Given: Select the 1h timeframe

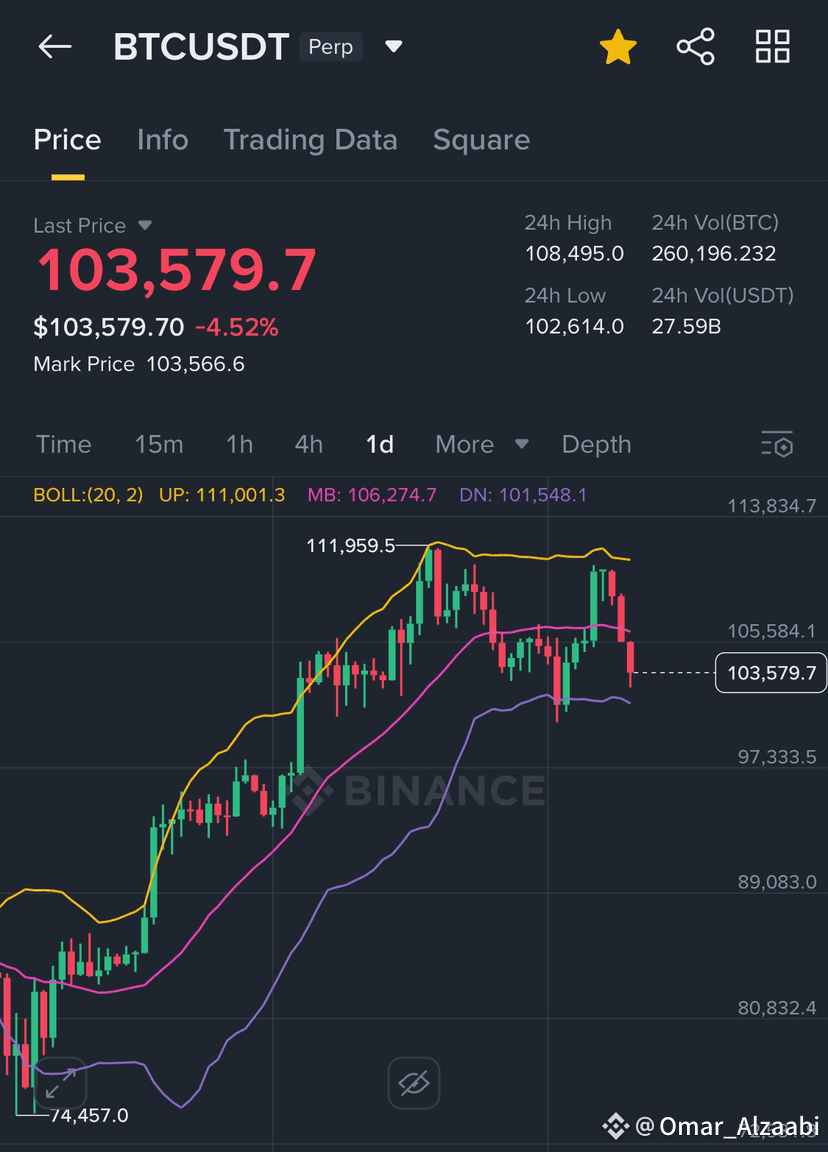Looking at the screenshot, I should click(240, 444).
